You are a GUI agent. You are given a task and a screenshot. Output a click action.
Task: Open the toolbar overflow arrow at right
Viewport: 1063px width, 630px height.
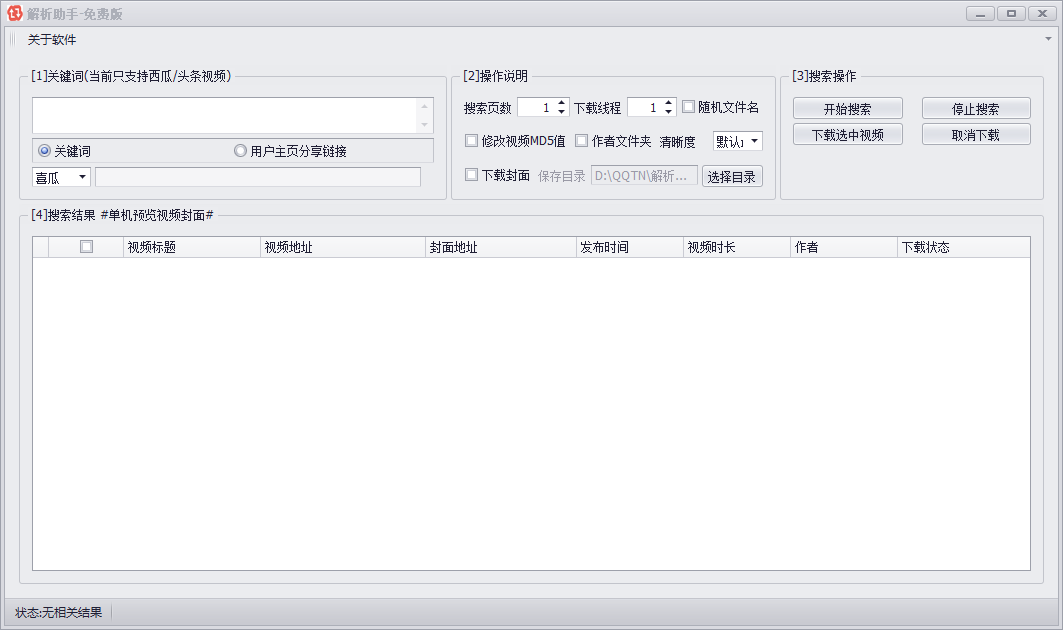1048,39
